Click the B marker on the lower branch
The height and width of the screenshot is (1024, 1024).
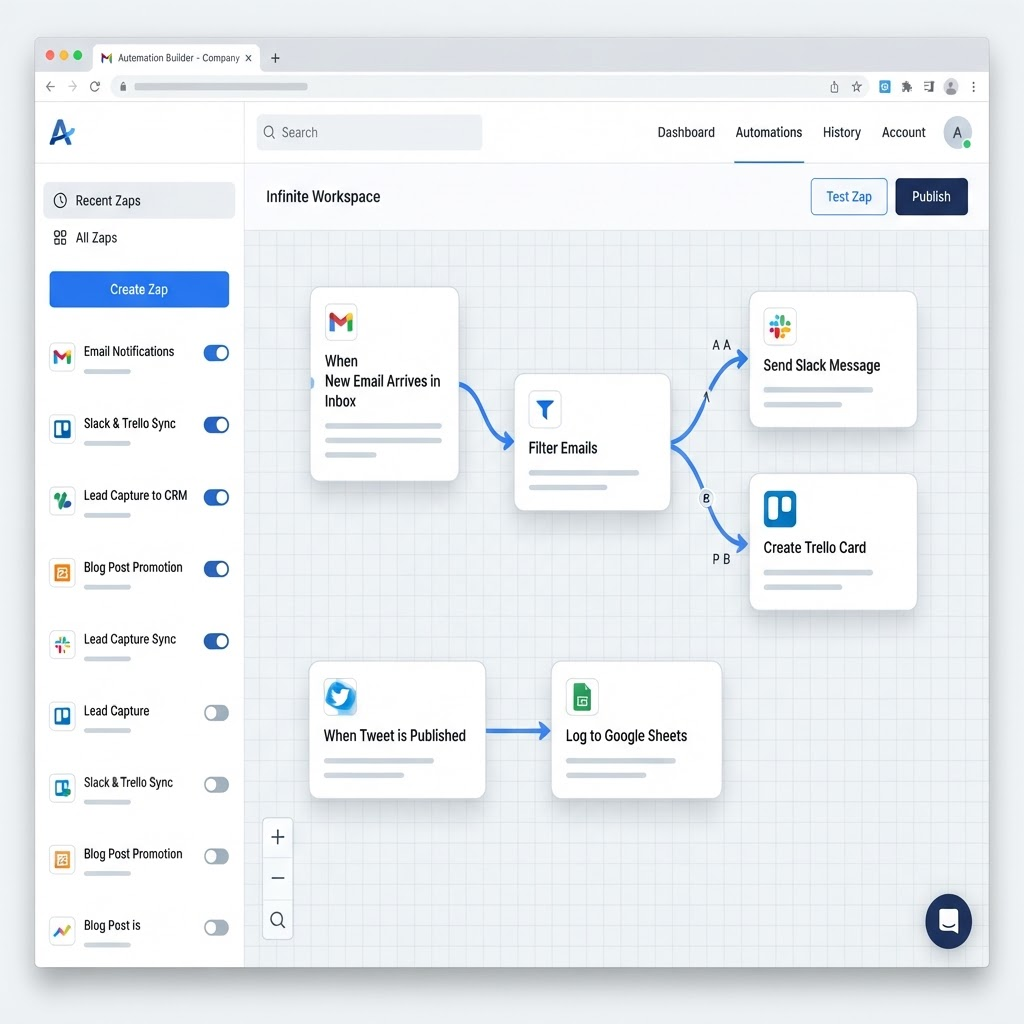click(706, 498)
